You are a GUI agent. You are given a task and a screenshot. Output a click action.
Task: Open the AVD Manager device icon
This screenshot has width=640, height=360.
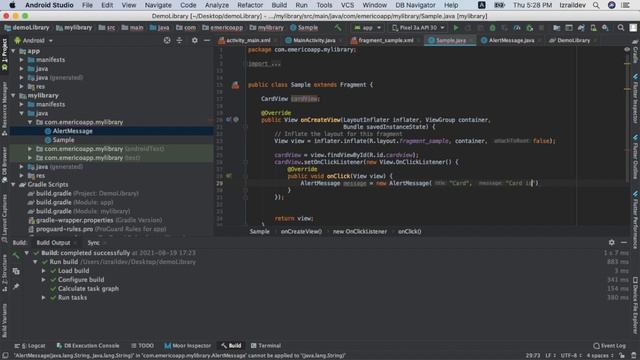coord(593,28)
